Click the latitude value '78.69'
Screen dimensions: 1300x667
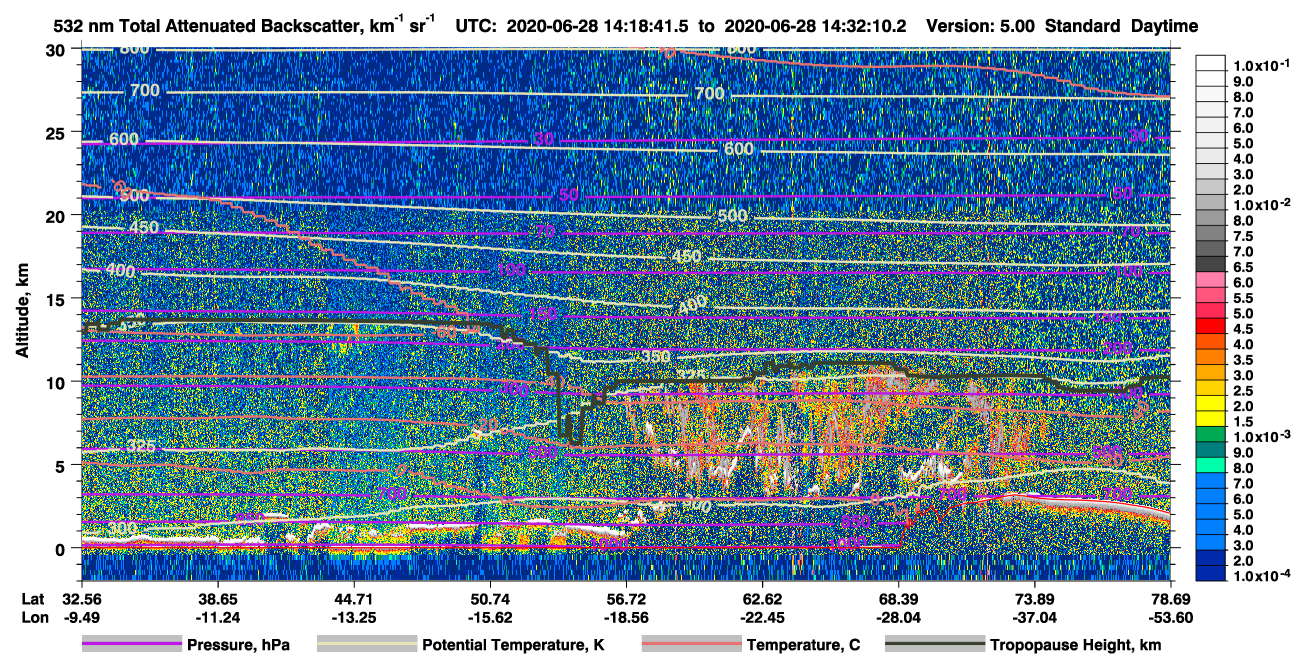tap(1170, 598)
